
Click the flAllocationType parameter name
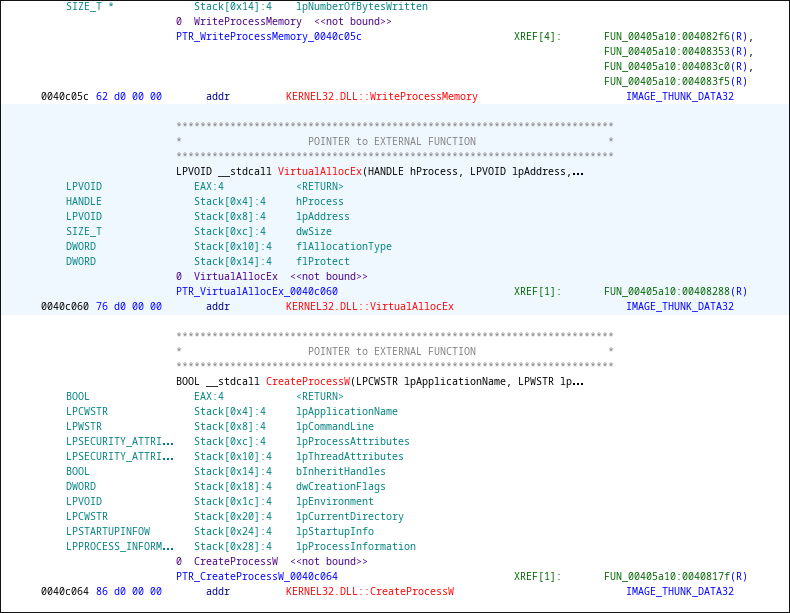point(343,247)
